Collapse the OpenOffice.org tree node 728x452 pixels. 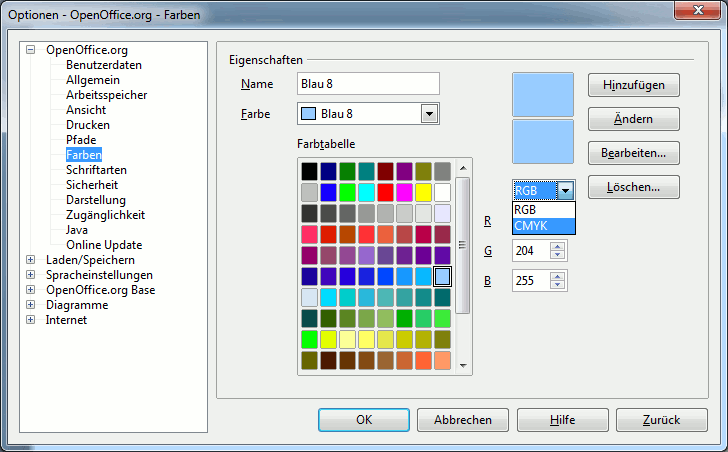tap(31, 50)
